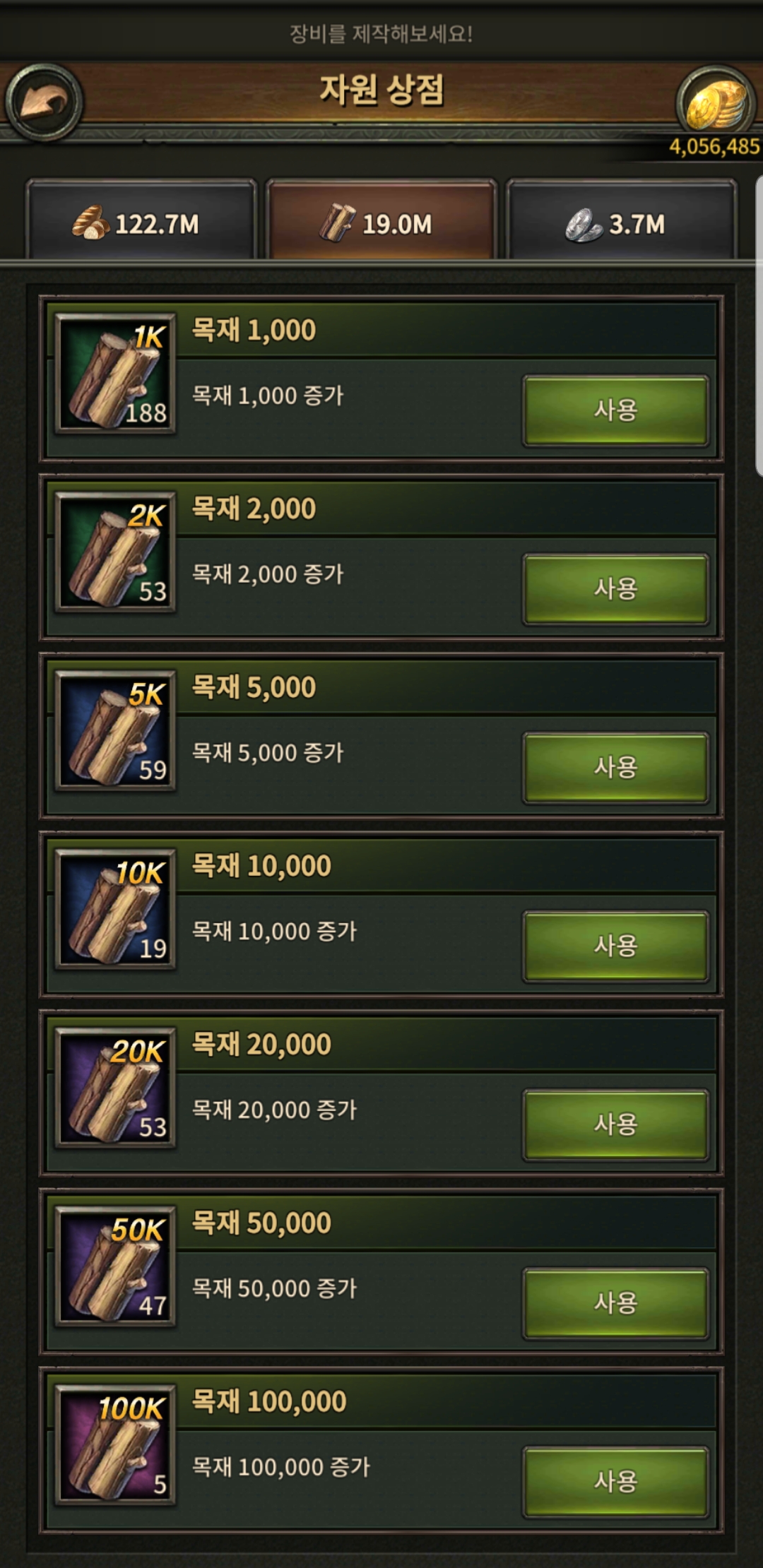
Task: Select the 20K wood item icon
Action: pyautogui.click(x=116, y=1088)
